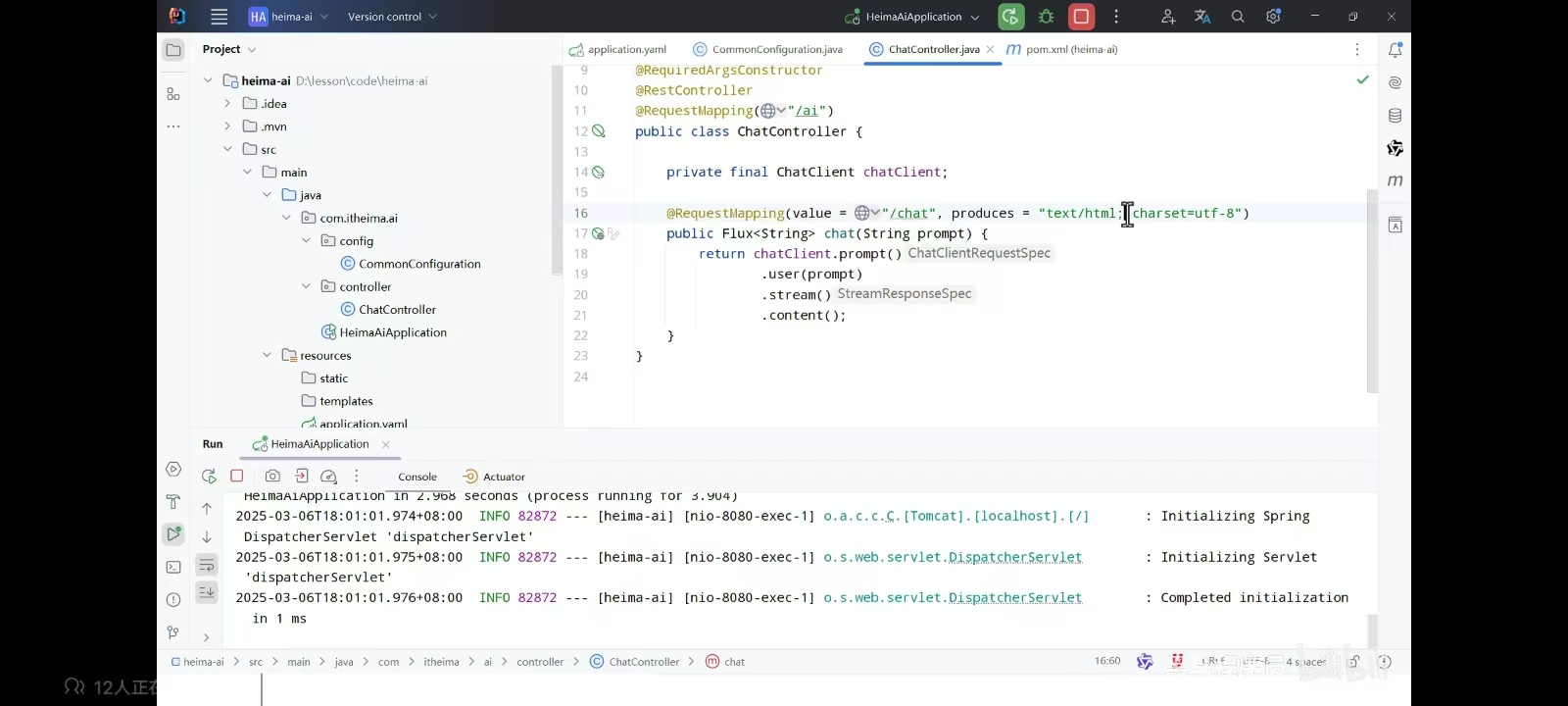Open the Structure tool window
The width and height of the screenshot is (1568, 706).
pos(173,94)
